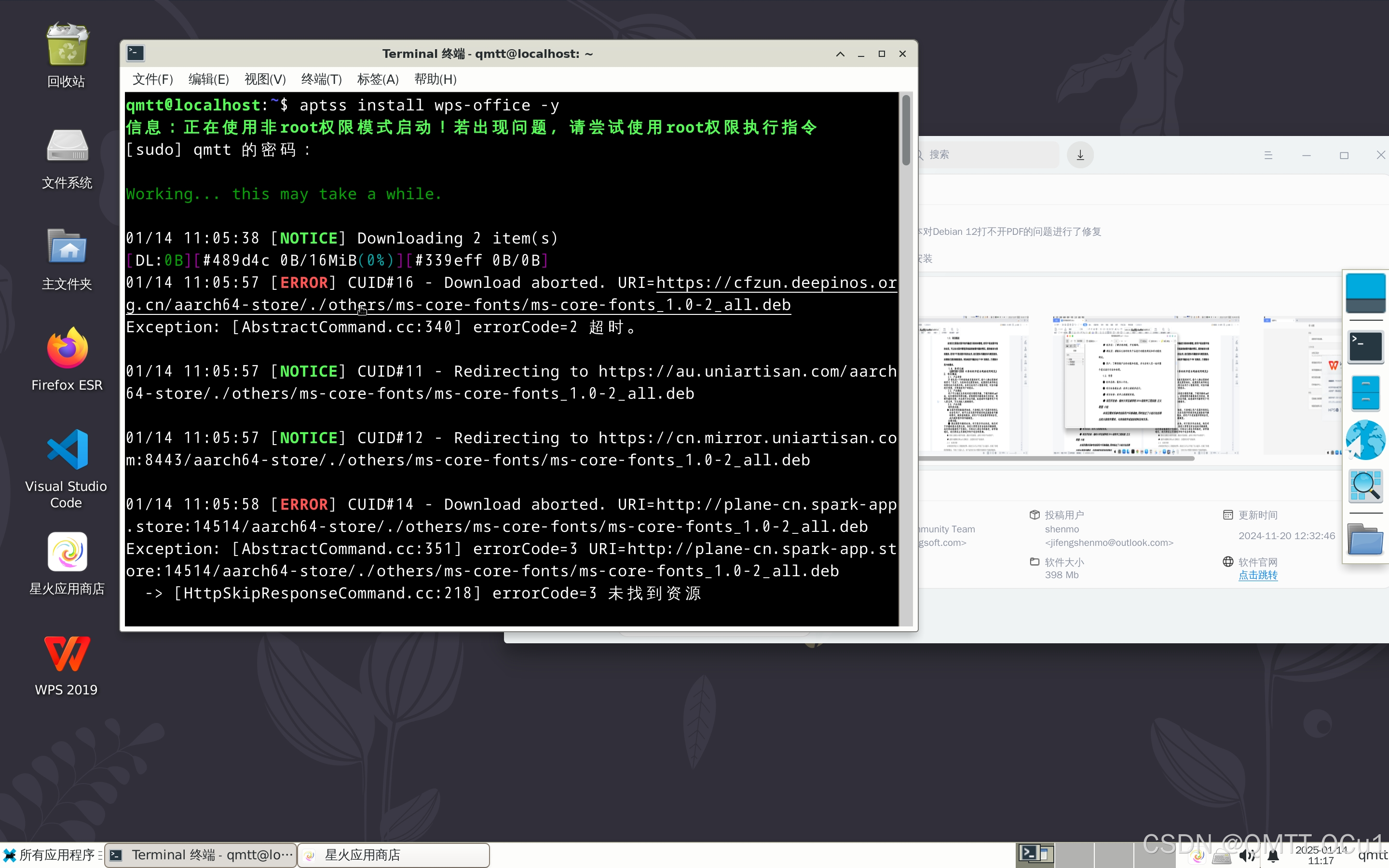Open the 星火应用商店 desktop icon
The width and height of the screenshot is (1389, 868).
tap(67, 552)
